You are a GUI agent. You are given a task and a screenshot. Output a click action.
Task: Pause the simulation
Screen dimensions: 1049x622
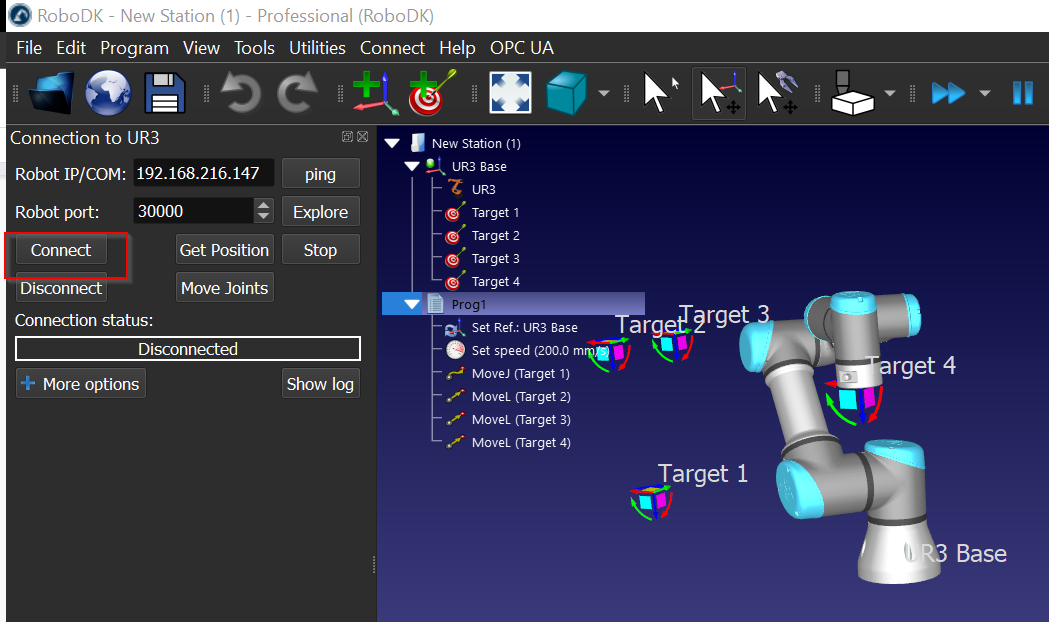tap(1023, 93)
